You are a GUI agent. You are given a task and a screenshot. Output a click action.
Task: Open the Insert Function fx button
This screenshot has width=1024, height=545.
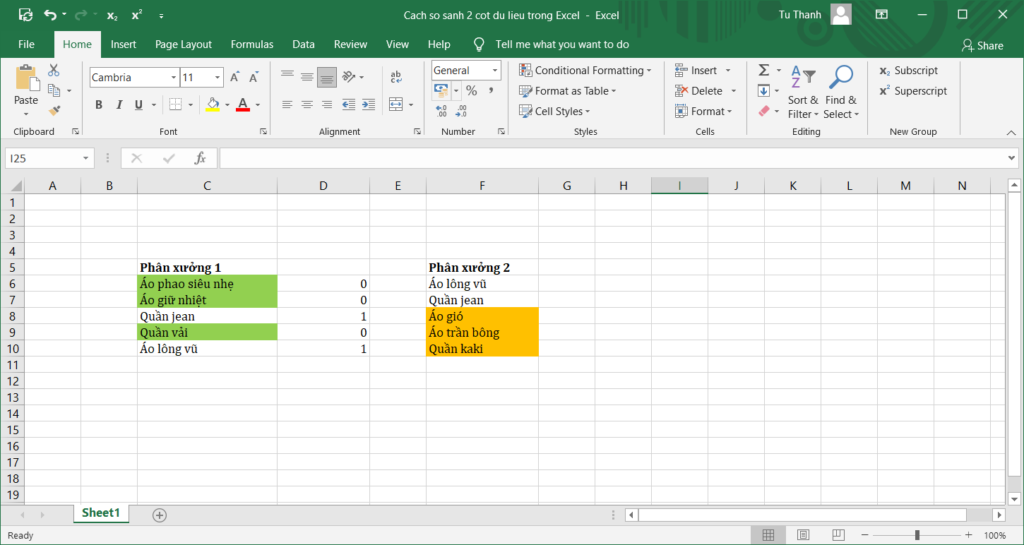(x=200, y=158)
